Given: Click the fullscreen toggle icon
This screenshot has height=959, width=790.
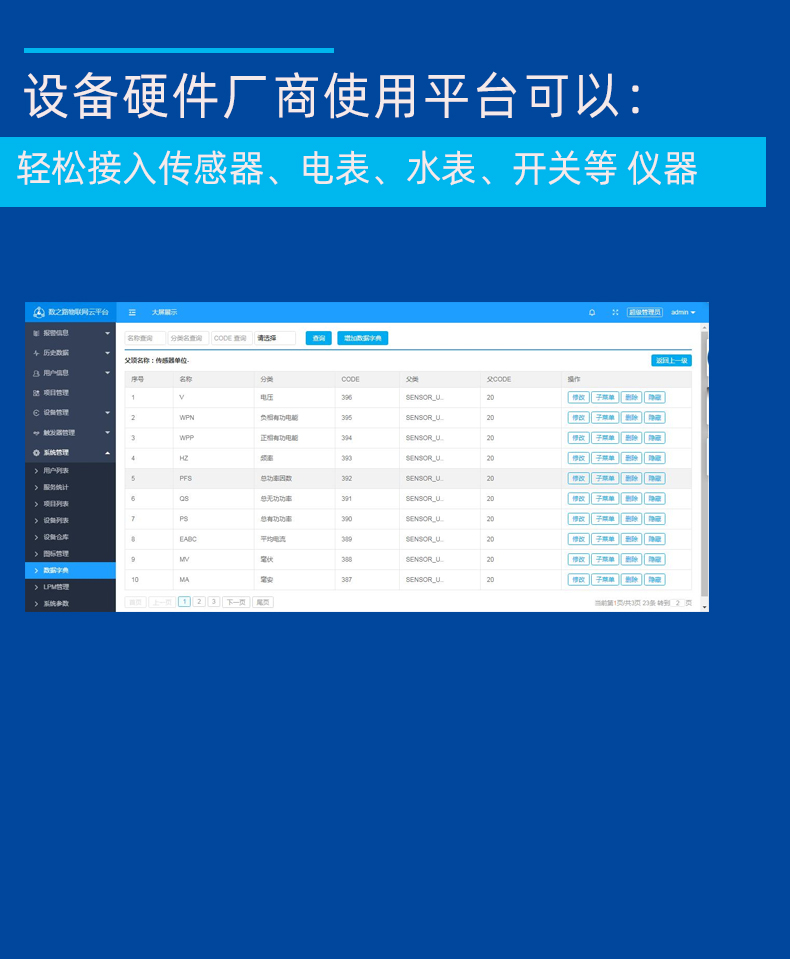Looking at the screenshot, I should pyautogui.click(x=615, y=313).
